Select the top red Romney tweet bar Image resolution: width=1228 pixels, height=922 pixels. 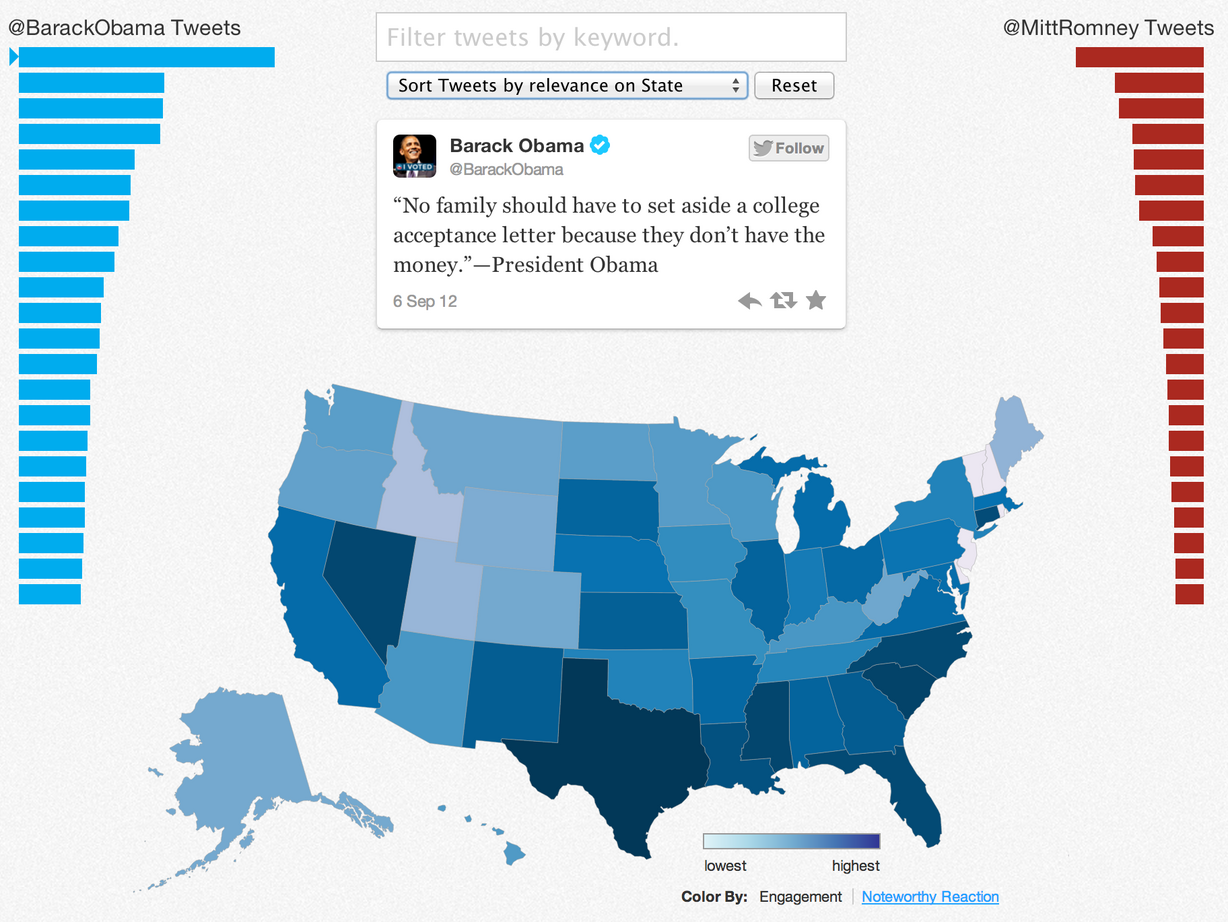click(1139, 58)
